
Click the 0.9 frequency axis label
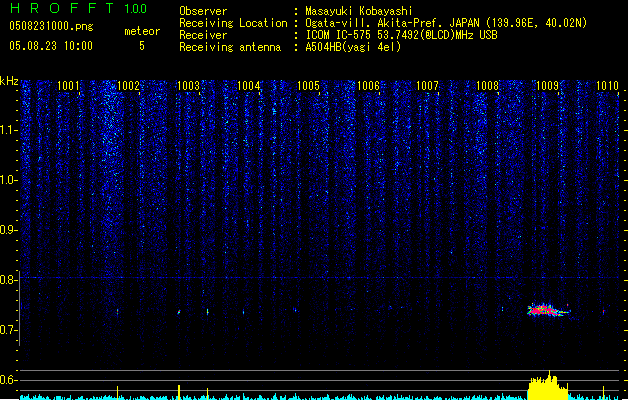(9, 230)
